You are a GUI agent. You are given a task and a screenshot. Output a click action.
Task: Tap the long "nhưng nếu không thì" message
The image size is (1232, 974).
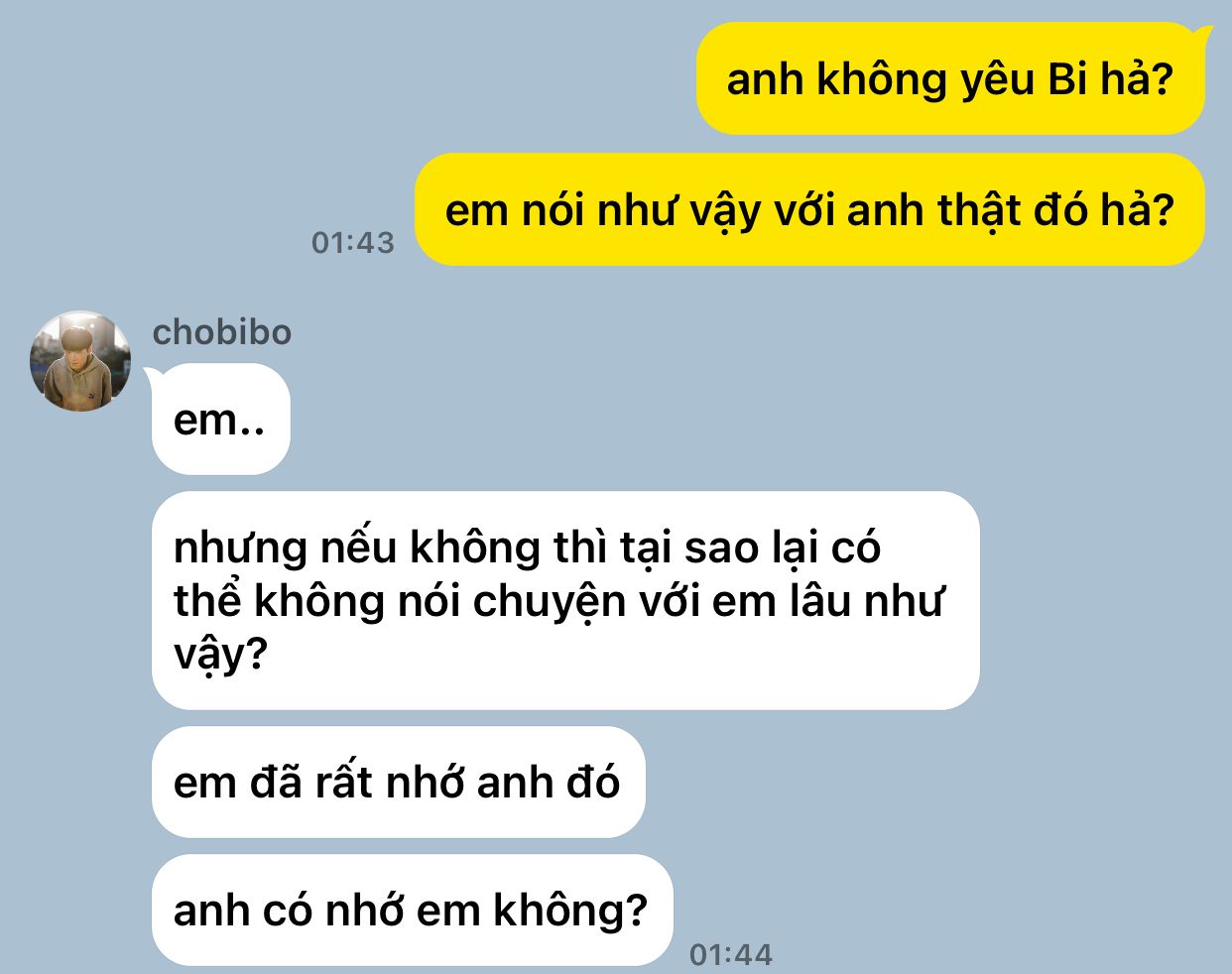(565, 600)
